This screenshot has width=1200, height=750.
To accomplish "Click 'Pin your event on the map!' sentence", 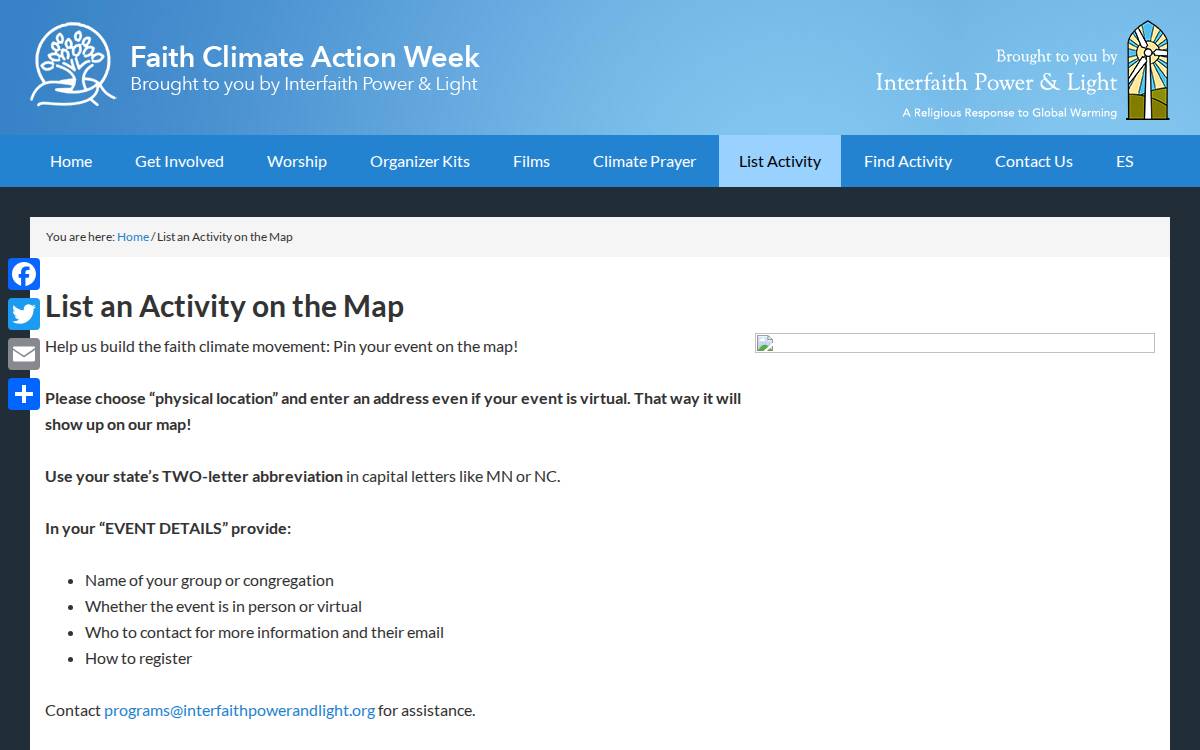I will pyautogui.click(x=426, y=346).
